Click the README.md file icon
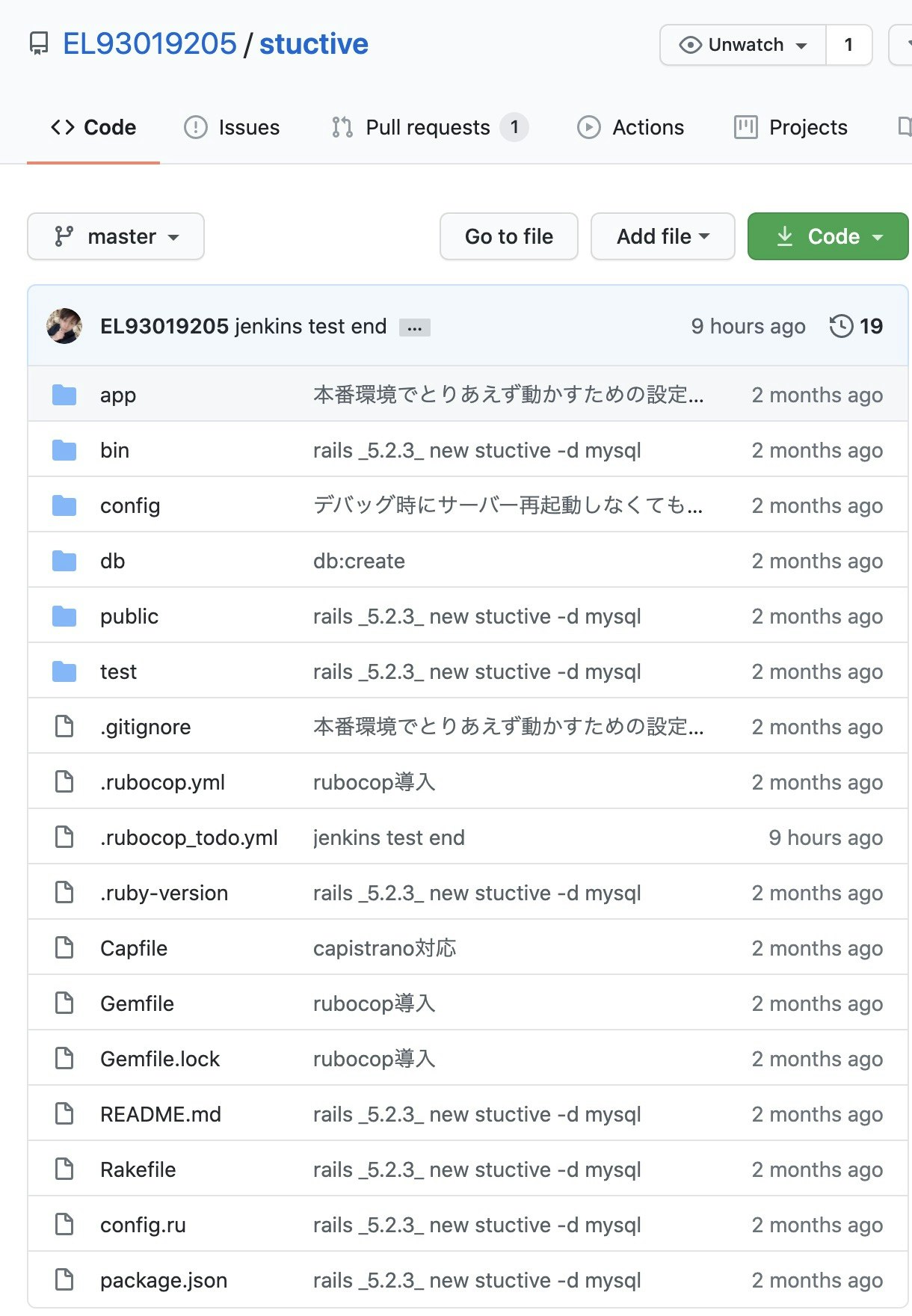 click(x=64, y=1113)
